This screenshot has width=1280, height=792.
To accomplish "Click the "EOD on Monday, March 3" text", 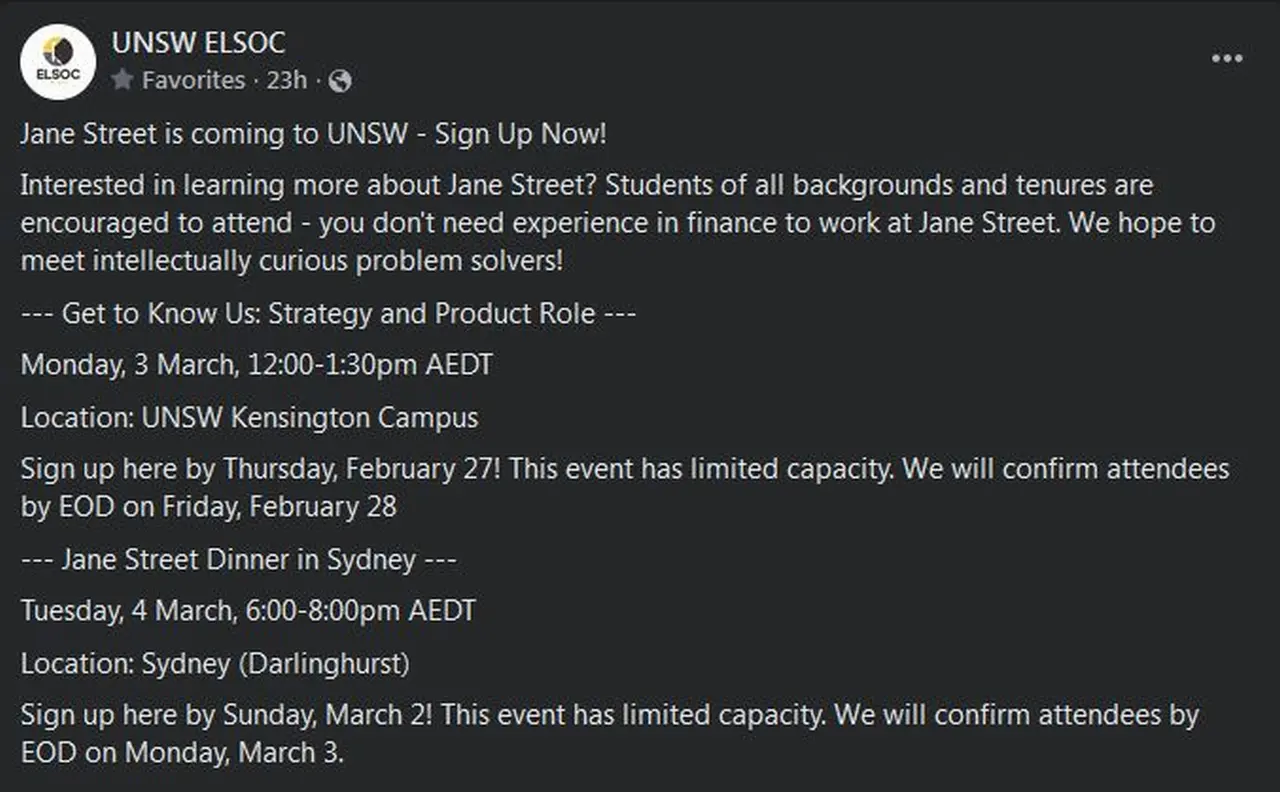I will click(182, 752).
